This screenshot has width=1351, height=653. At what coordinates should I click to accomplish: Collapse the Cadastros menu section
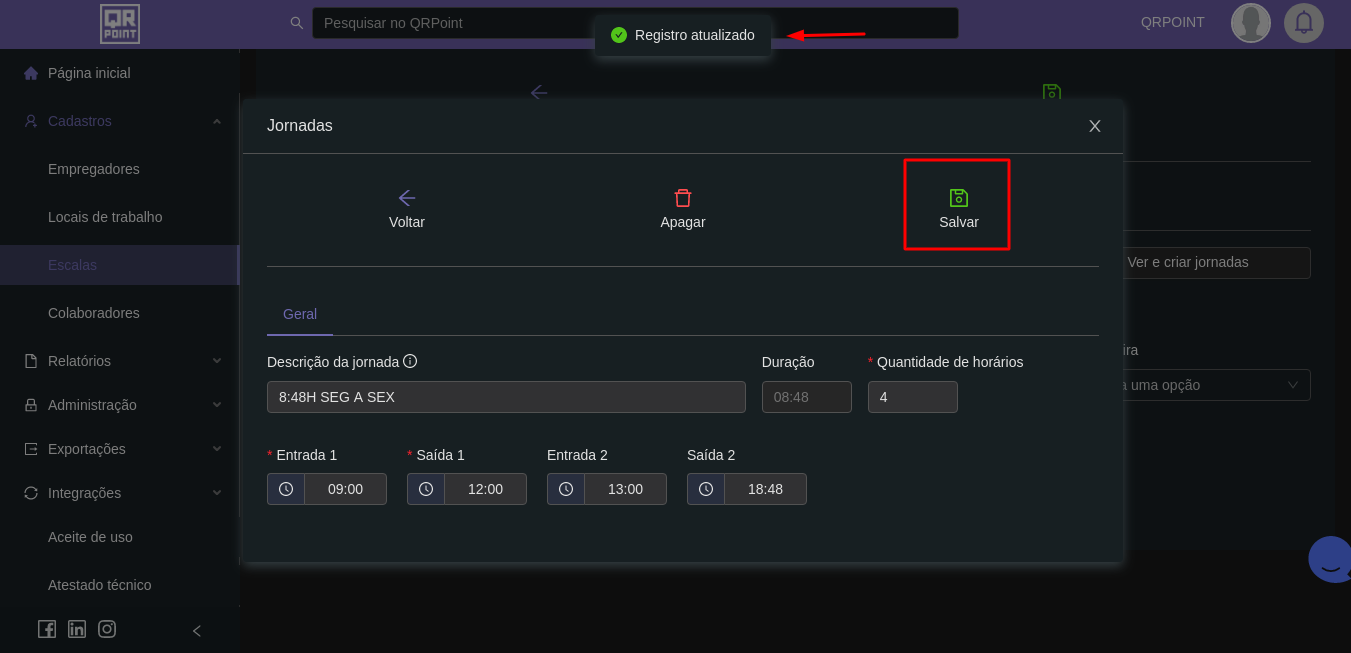coord(217,121)
